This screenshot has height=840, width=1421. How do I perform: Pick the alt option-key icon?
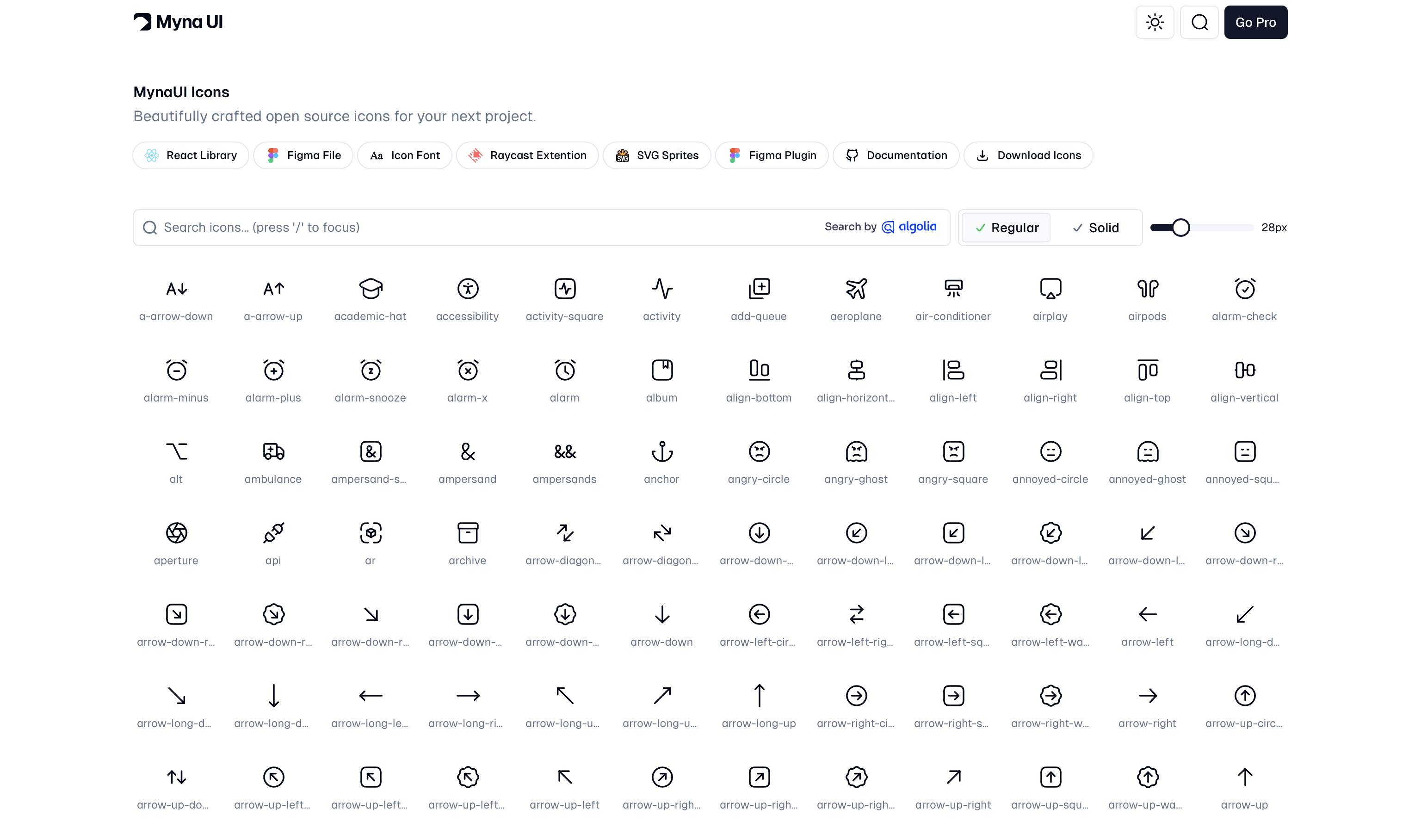point(176,452)
